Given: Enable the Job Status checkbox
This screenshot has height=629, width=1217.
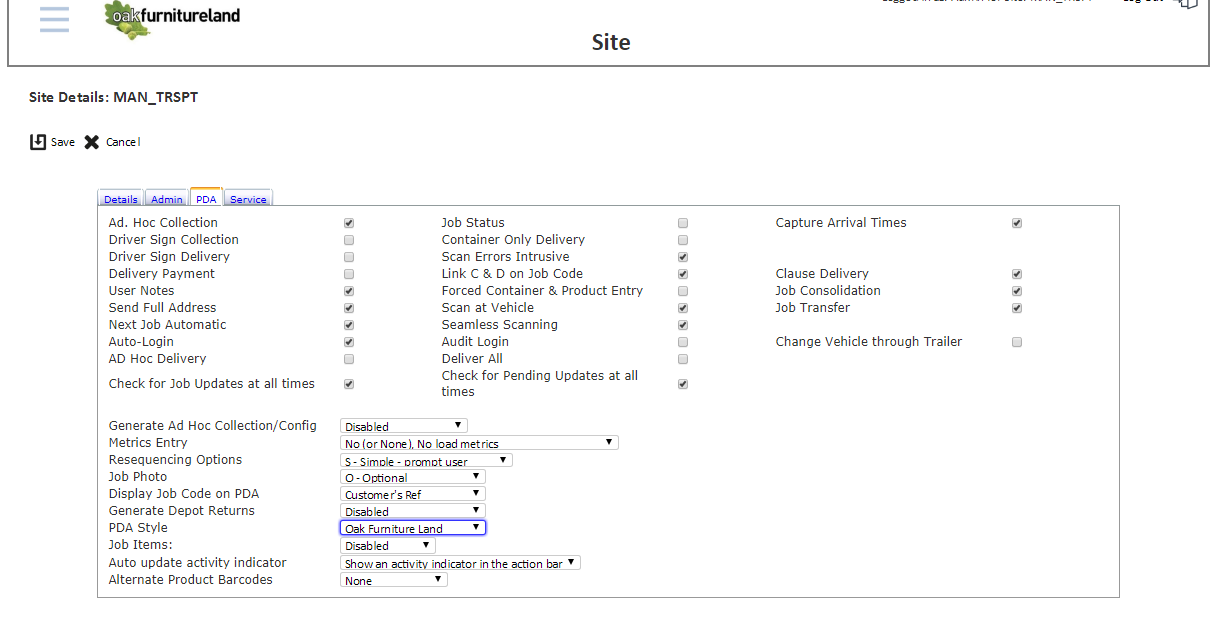Looking at the screenshot, I should click(683, 223).
